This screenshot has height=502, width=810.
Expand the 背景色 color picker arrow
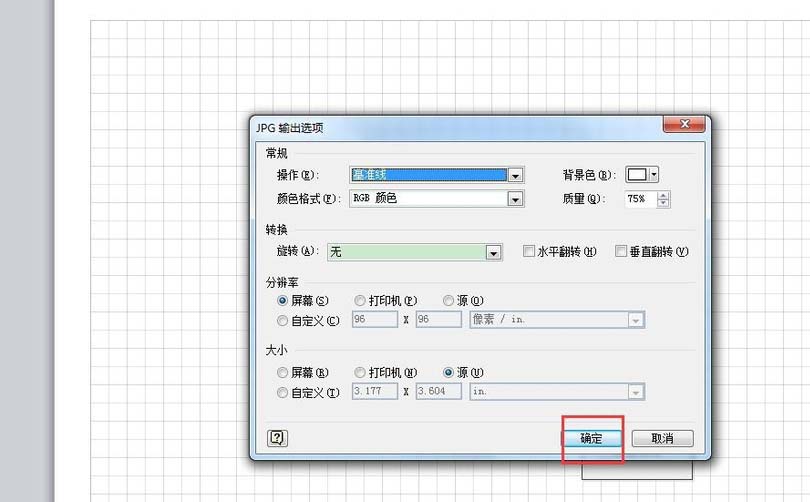(654, 175)
